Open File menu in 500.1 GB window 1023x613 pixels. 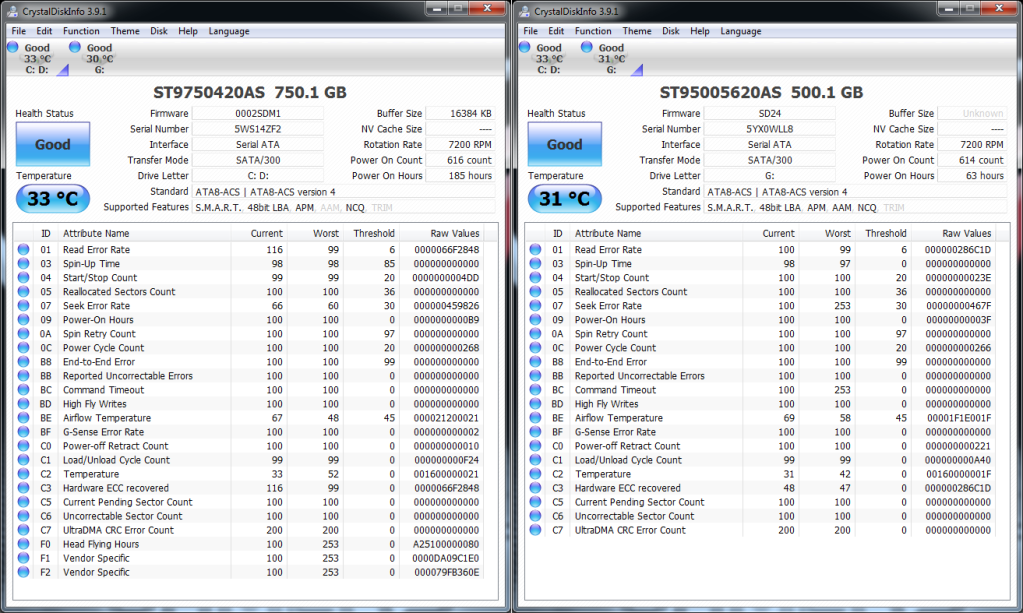531,31
